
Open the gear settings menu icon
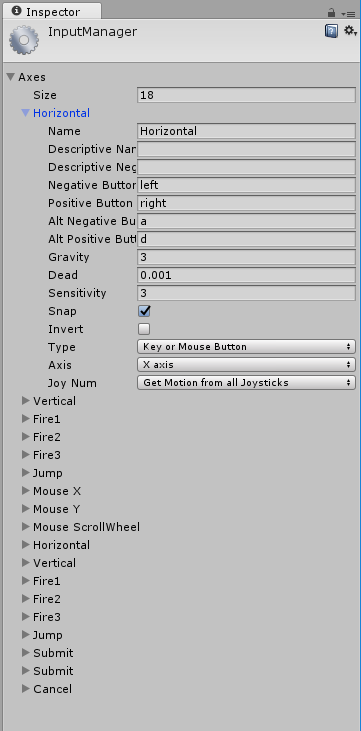pyautogui.click(x=350, y=31)
